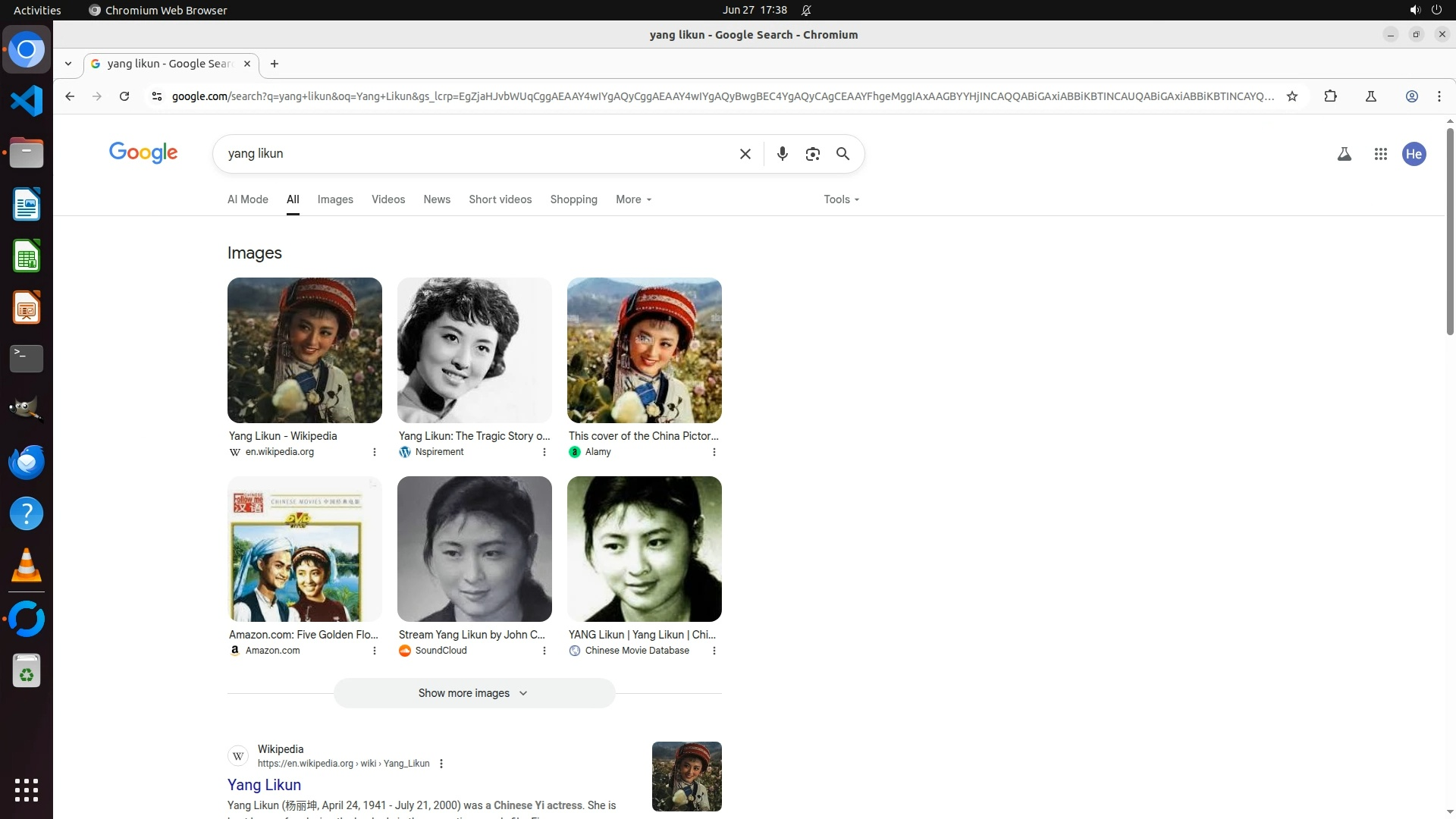Viewport: 1456px width, 819px height.
Task: Switch to the News tab
Action: tap(437, 199)
